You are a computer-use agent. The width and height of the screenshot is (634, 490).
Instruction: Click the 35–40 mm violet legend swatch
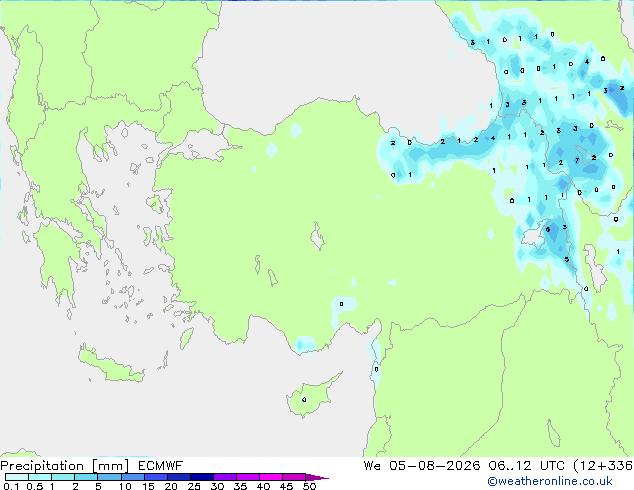tap(247, 477)
